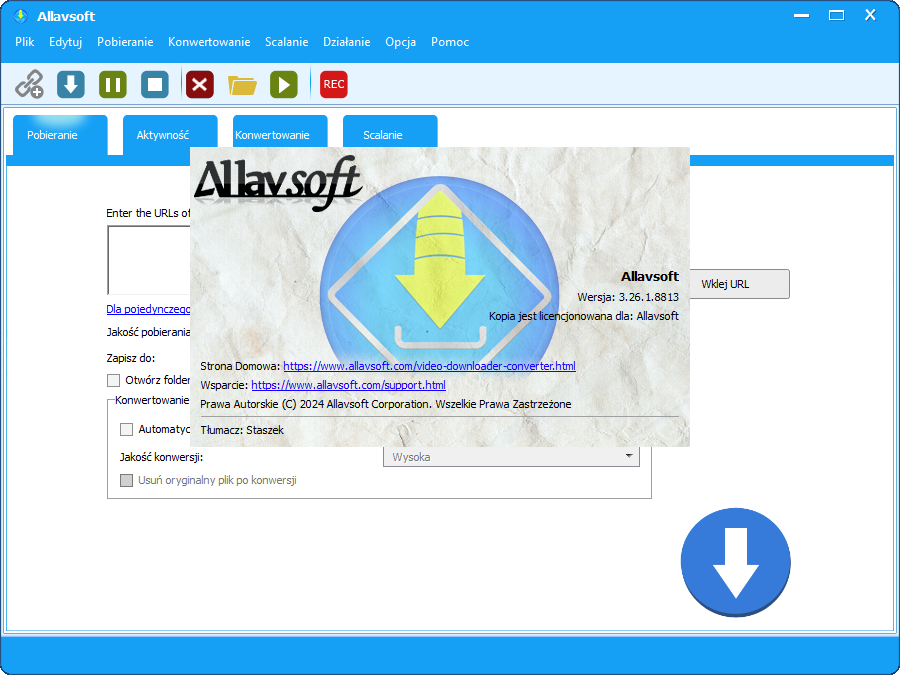
Task: Enable the Automatycznie convert checkbox
Action: click(x=126, y=429)
